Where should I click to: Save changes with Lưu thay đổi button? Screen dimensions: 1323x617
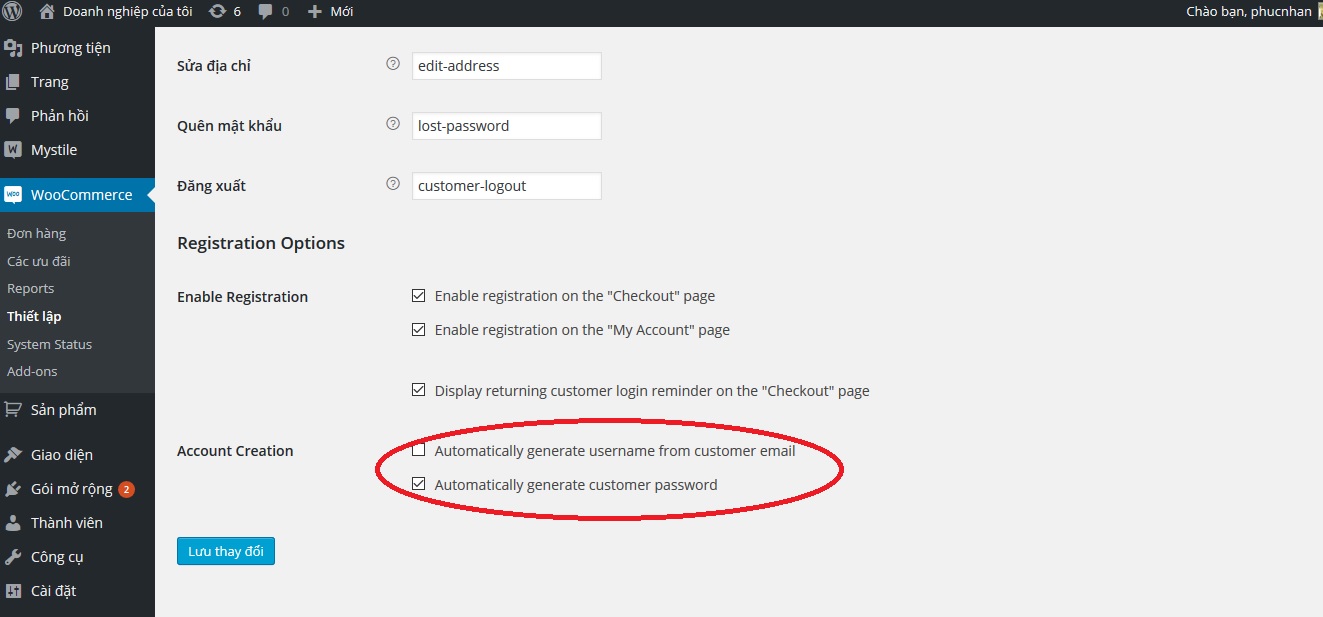pyautogui.click(x=226, y=552)
